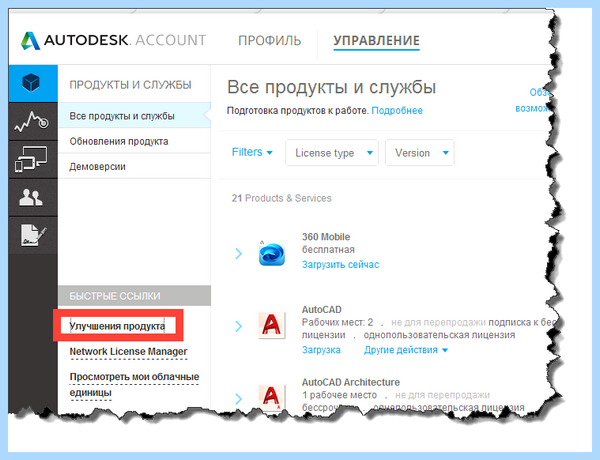Click the Все продукты и службы page heading
Viewport: 600px width, 460px height.
pos(331,87)
